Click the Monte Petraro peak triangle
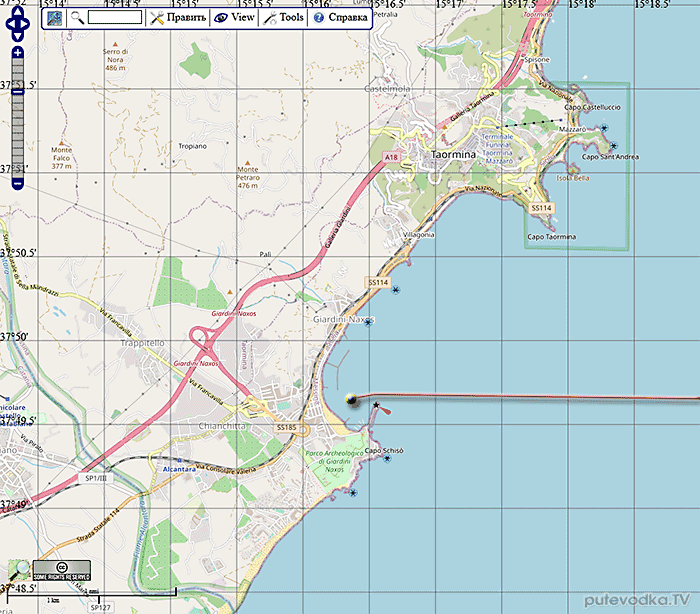This screenshot has height=614, width=700. click(247, 163)
